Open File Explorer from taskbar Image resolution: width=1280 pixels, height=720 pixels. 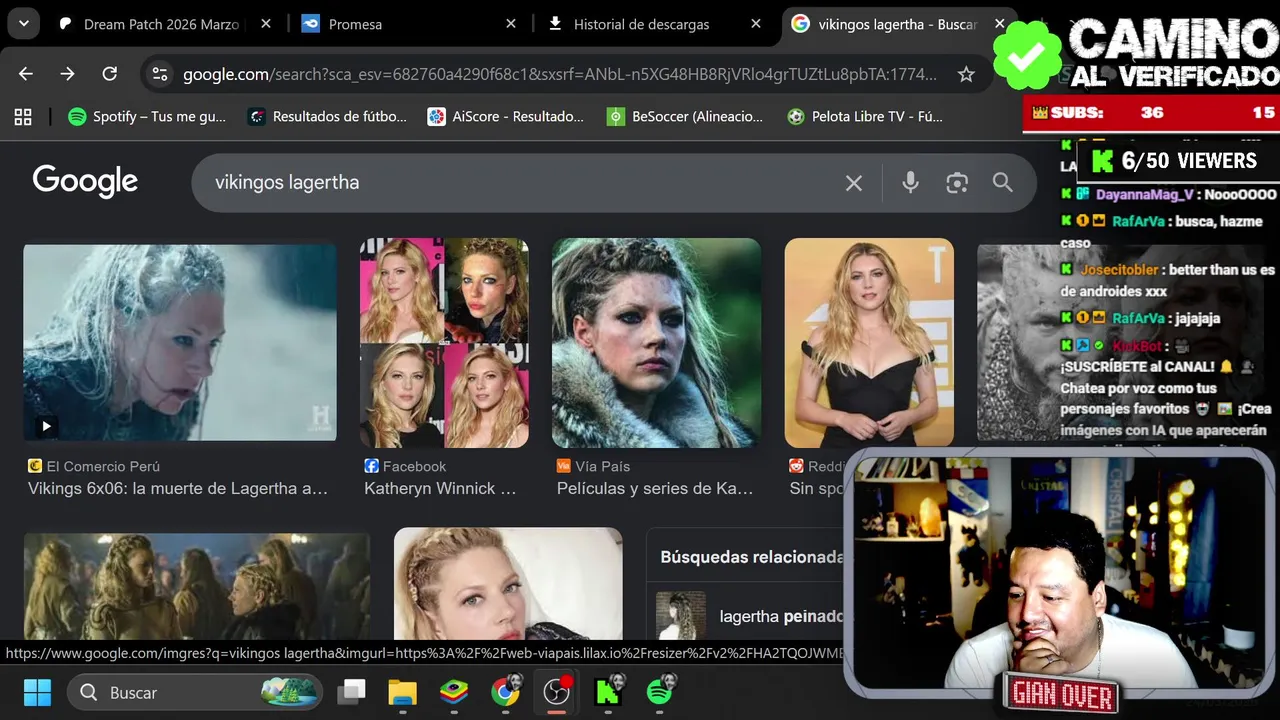pyautogui.click(x=402, y=692)
